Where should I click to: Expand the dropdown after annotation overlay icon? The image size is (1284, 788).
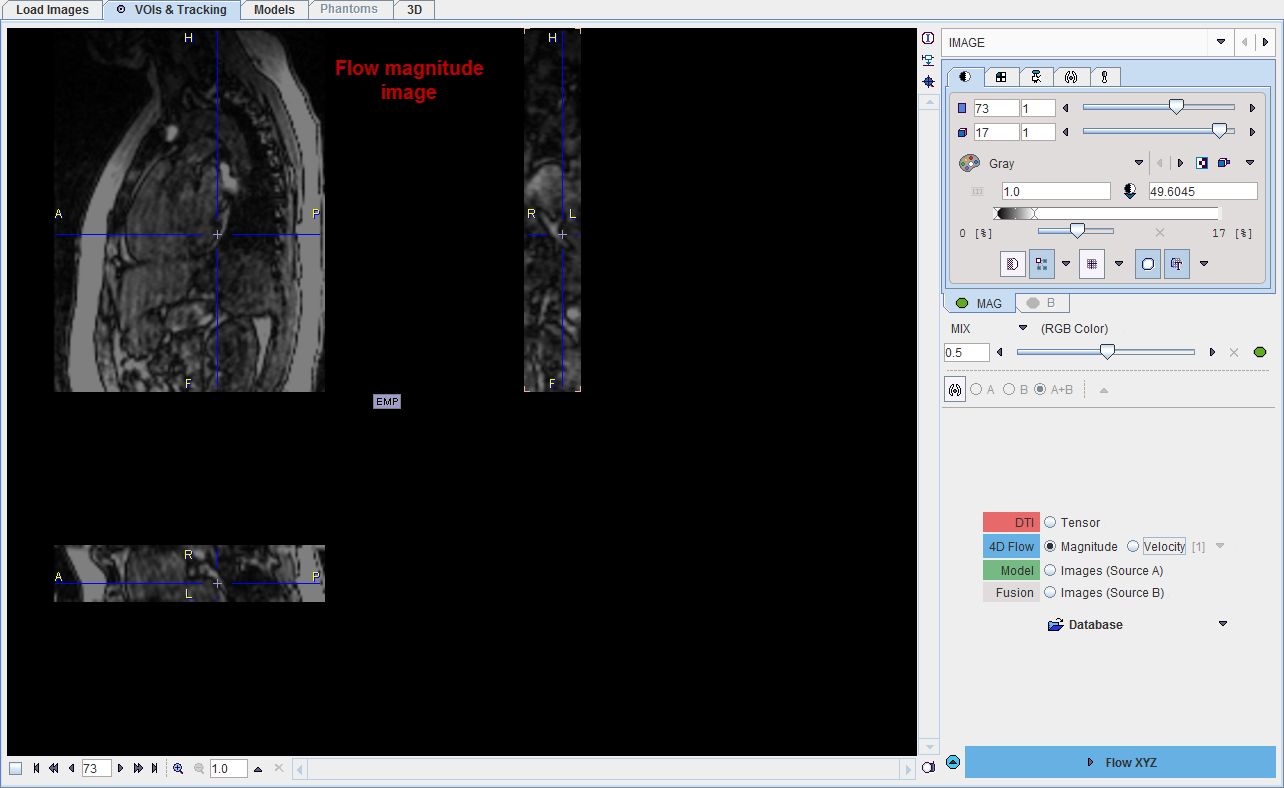pos(1204,264)
